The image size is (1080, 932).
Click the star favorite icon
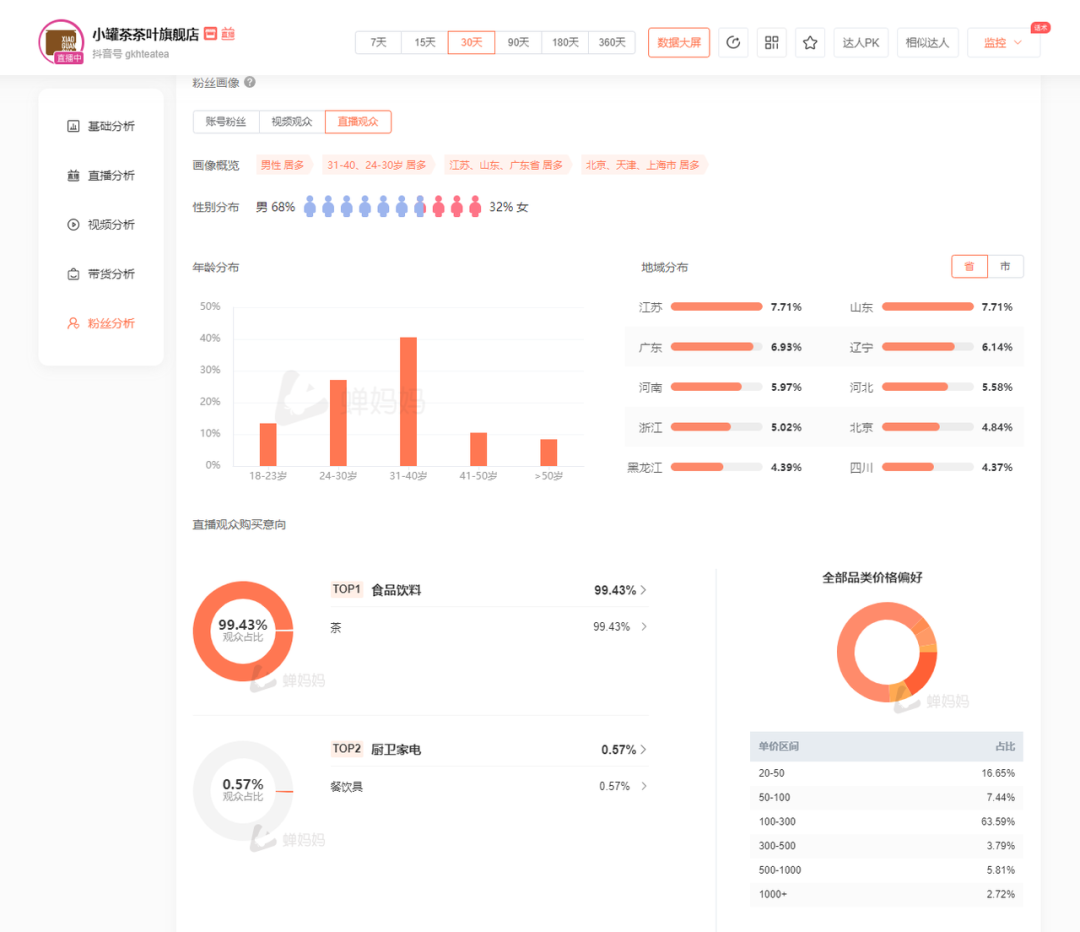click(x=810, y=43)
